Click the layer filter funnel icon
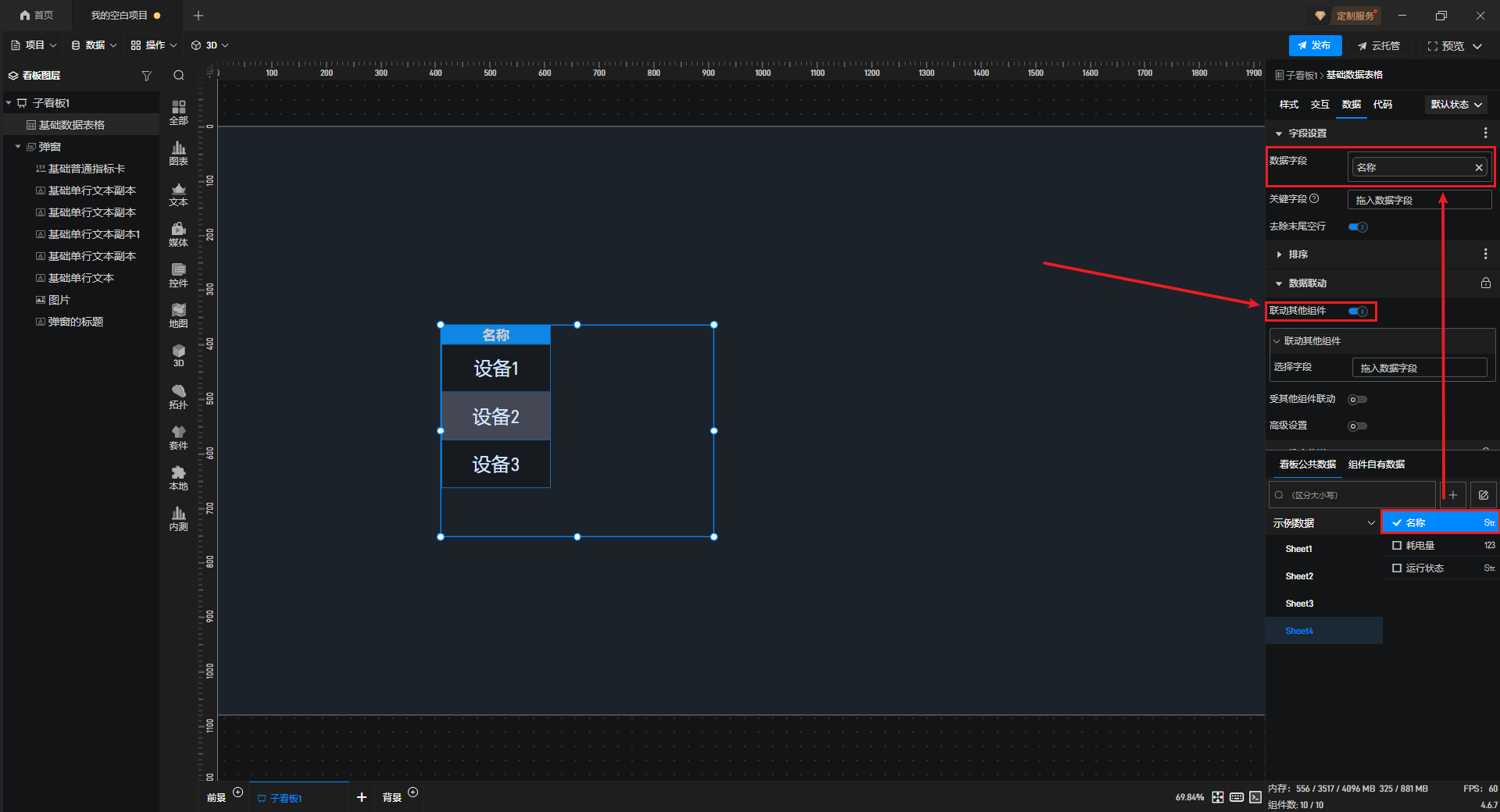The width and height of the screenshot is (1500, 812). (146, 76)
